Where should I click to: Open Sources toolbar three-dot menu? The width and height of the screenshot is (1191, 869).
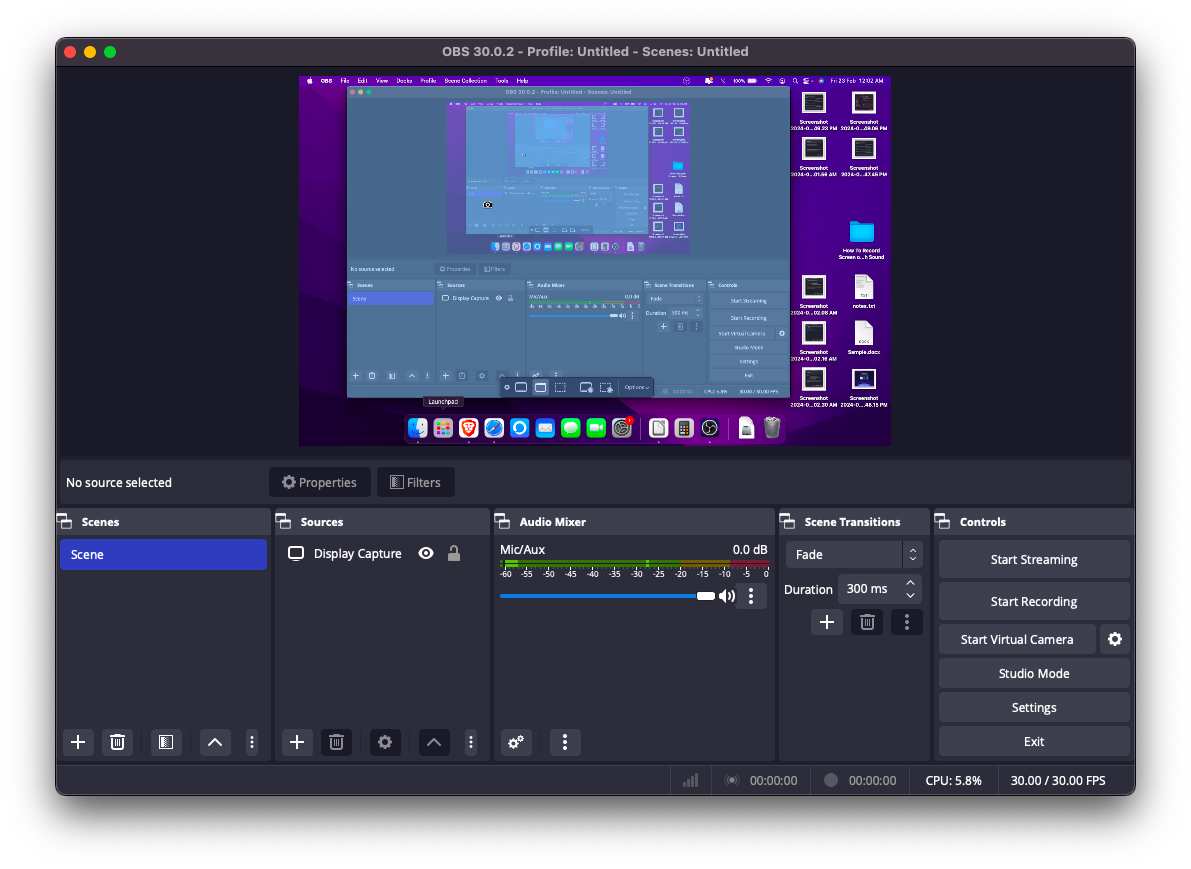pos(471,742)
